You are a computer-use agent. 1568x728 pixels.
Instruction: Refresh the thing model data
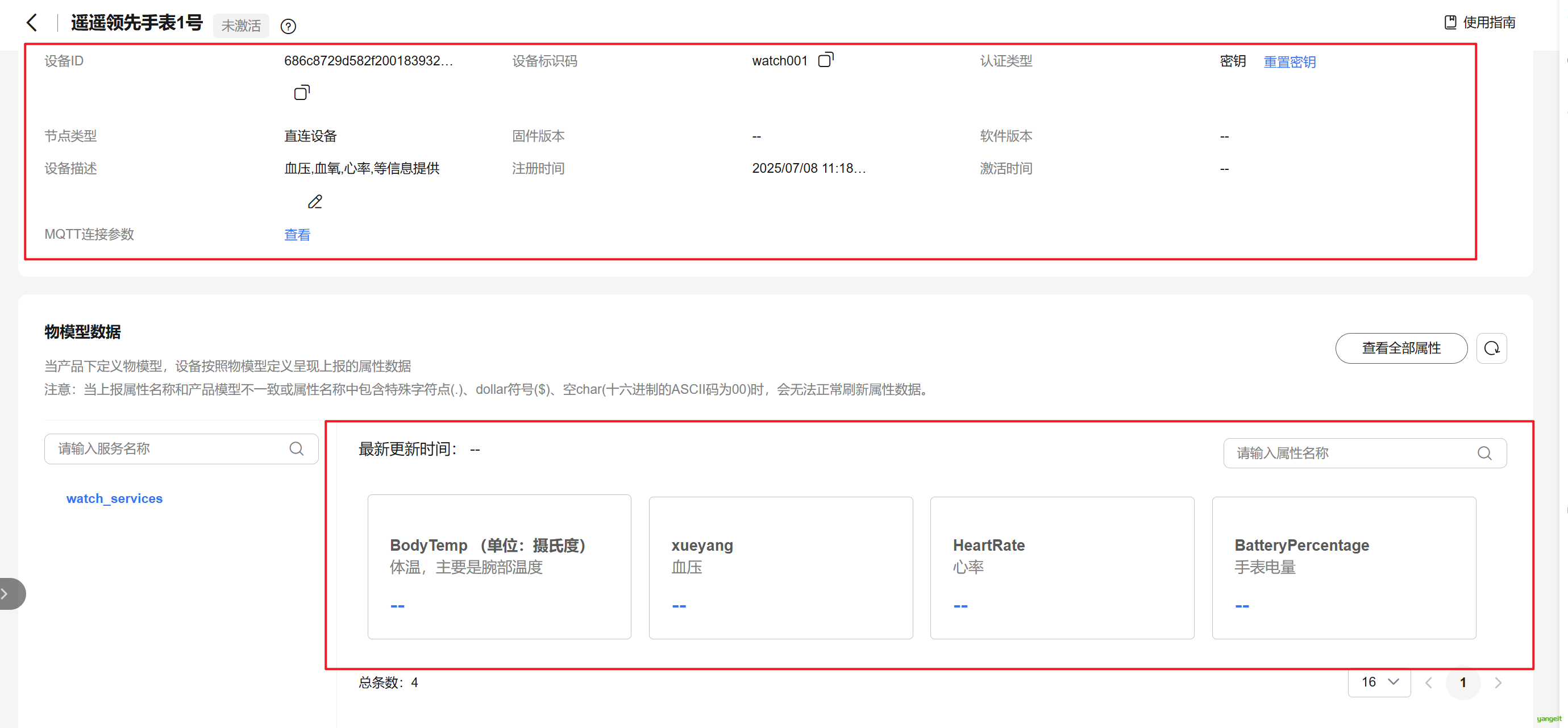click(1491, 348)
